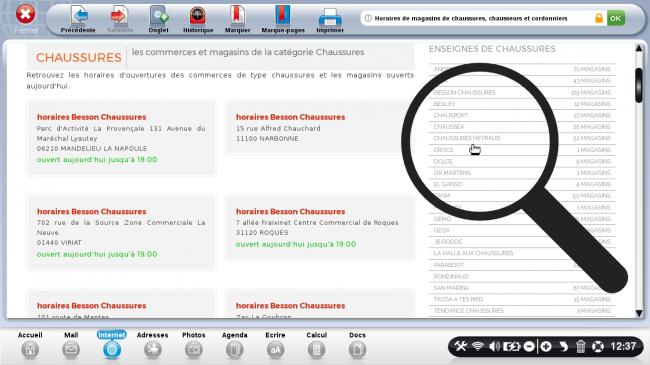Click the page scrollbar down arrow
The height and width of the screenshot is (365, 650).
tap(639, 313)
